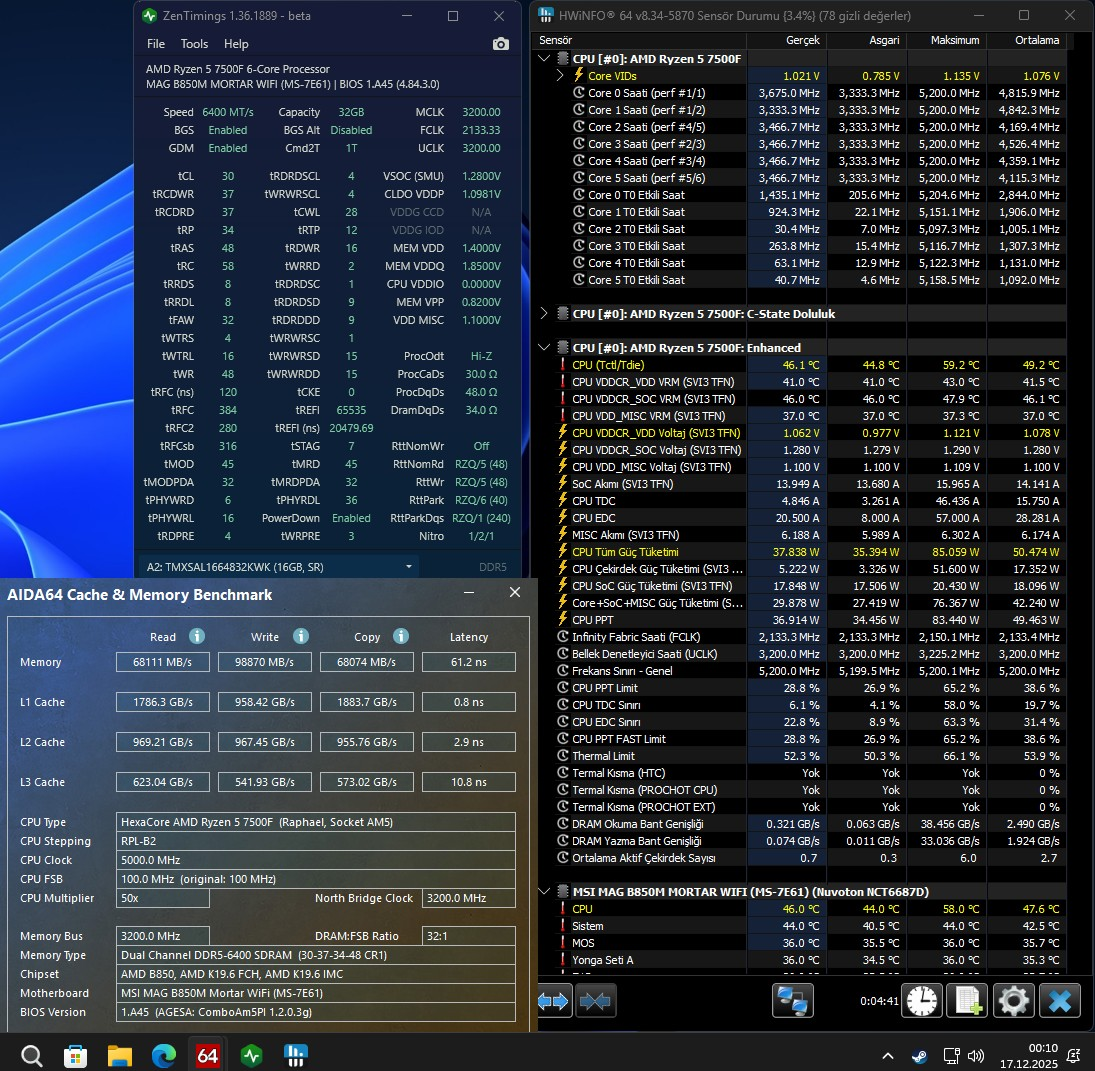This screenshot has height=1071, width=1095.
Task: Click the clock icon beside Infinity Fabric Saati (FCLK)
Action: click(x=563, y=637)
